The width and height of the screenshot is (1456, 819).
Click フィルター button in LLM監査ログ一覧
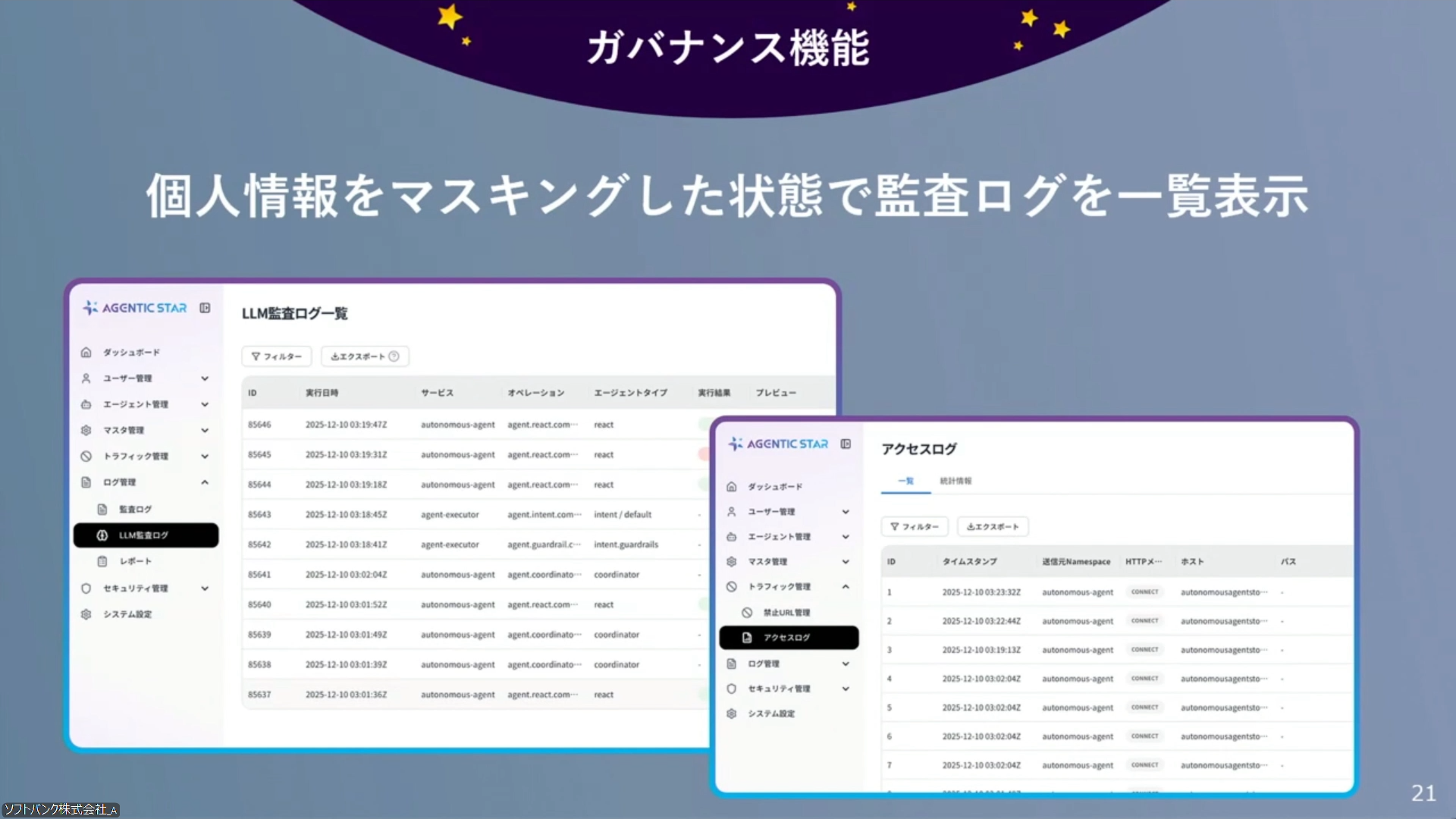coord(277,356)
